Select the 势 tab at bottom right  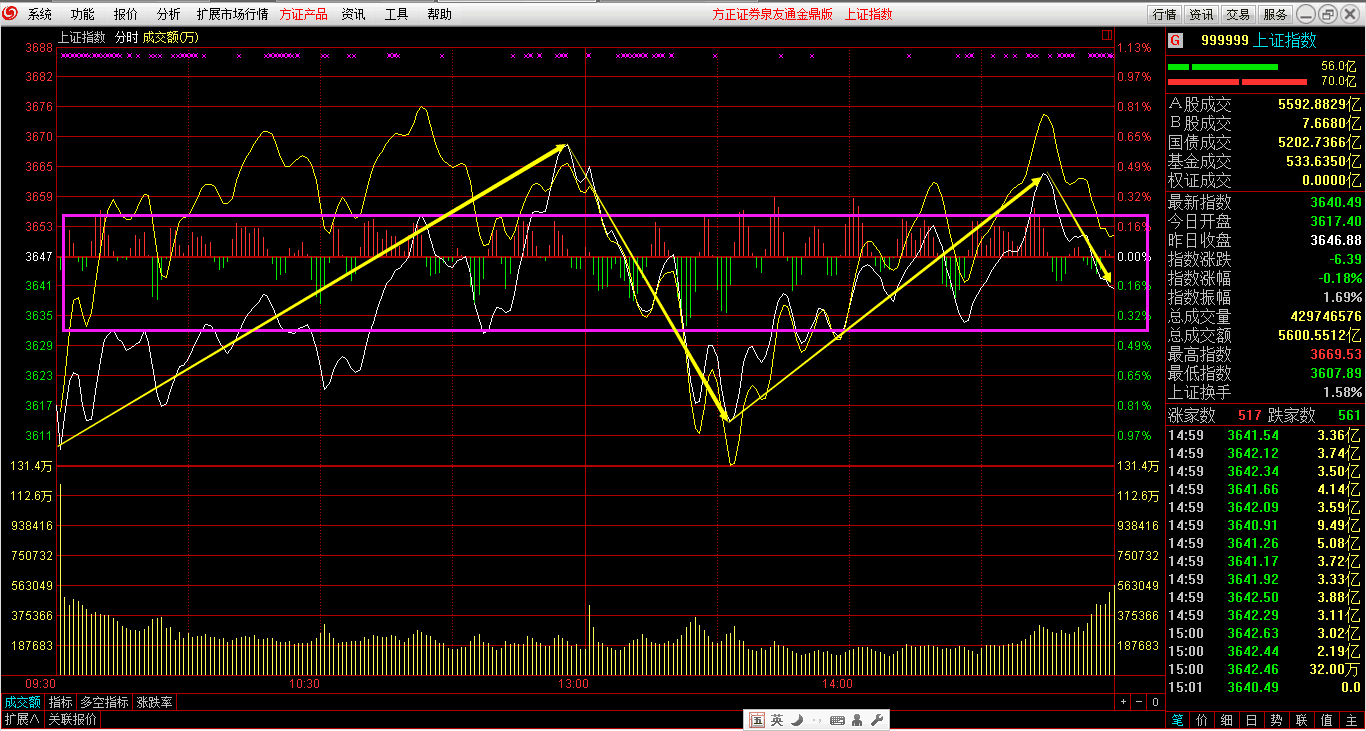point(1277,720)
